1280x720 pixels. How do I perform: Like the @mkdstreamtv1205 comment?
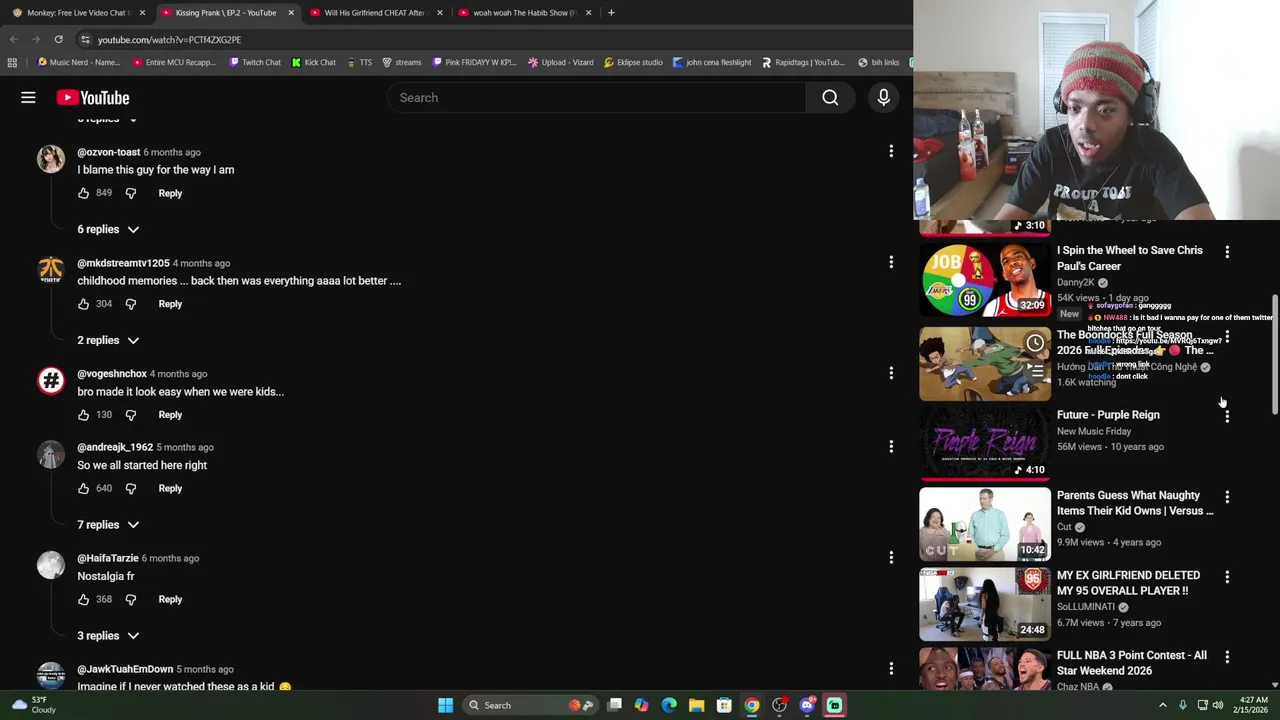coord(83,304)
